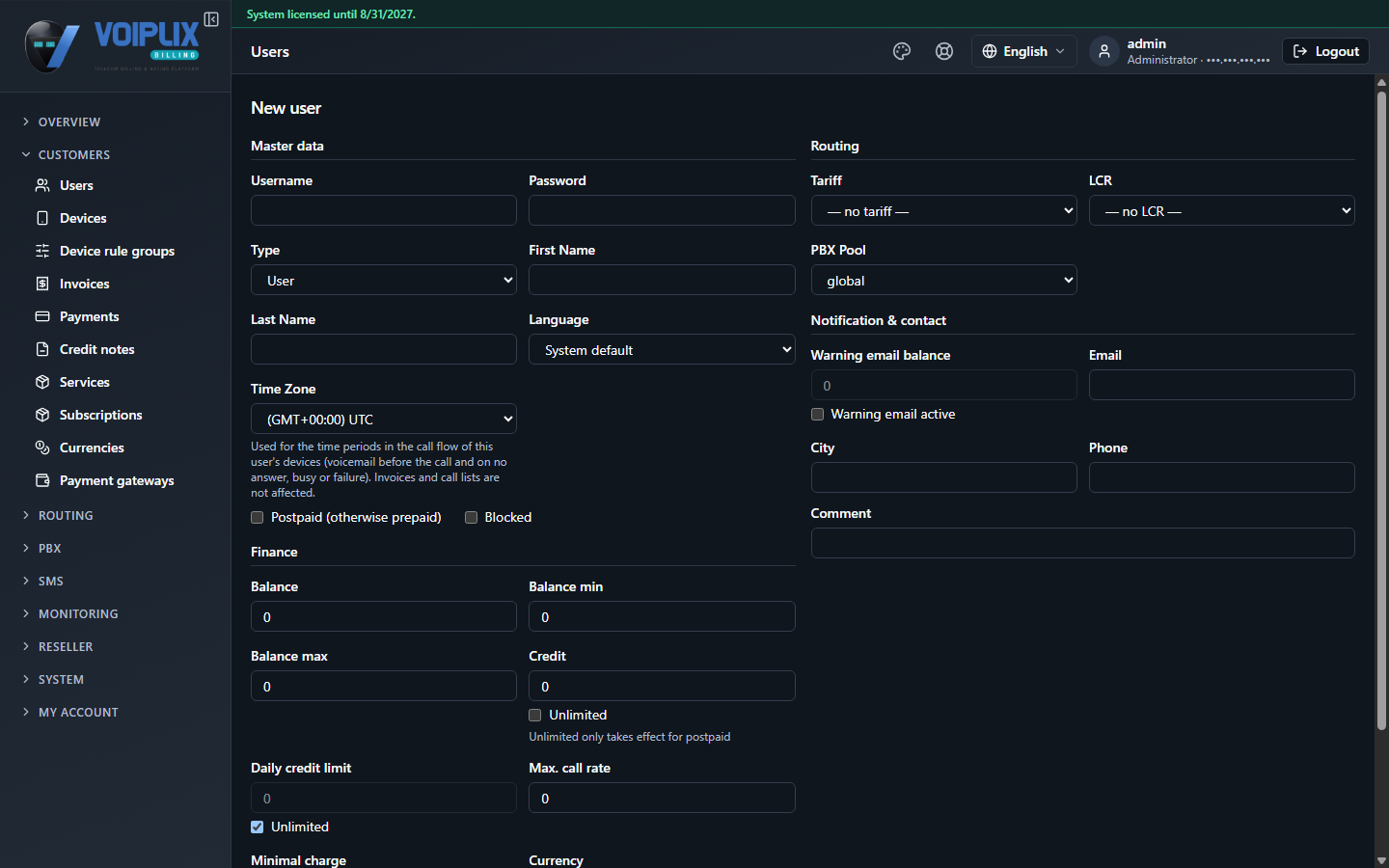This screenshot has height=868, width=1389.
Task: Click the Payments card icon
Action: (42, 316)
